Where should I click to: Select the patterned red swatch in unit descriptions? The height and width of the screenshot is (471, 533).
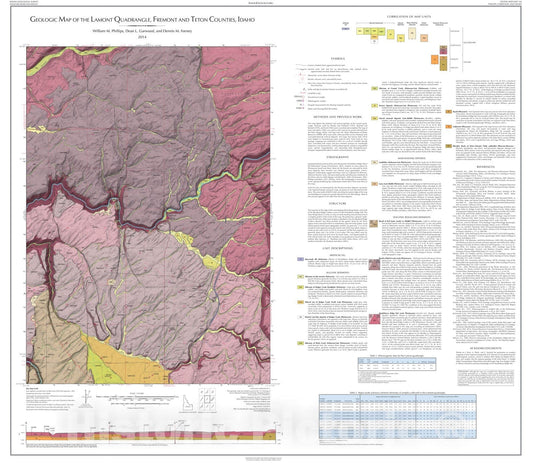[x=375, y=319]
